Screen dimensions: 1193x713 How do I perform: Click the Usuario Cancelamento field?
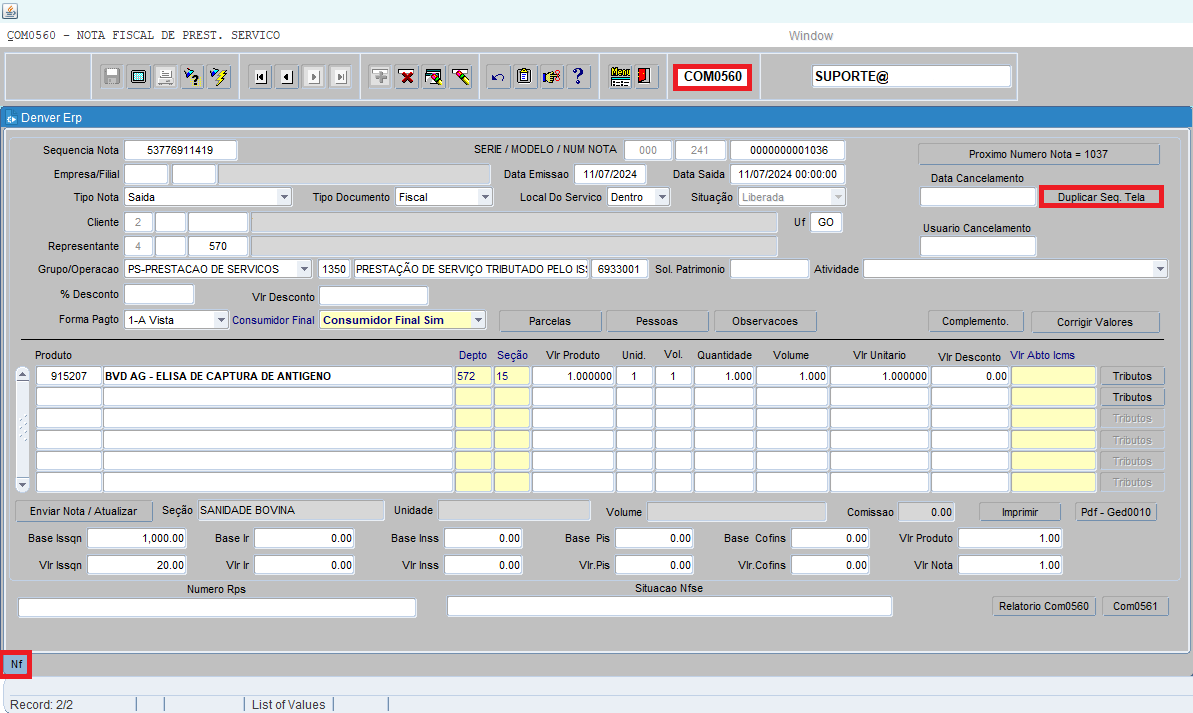click(978, 247)
